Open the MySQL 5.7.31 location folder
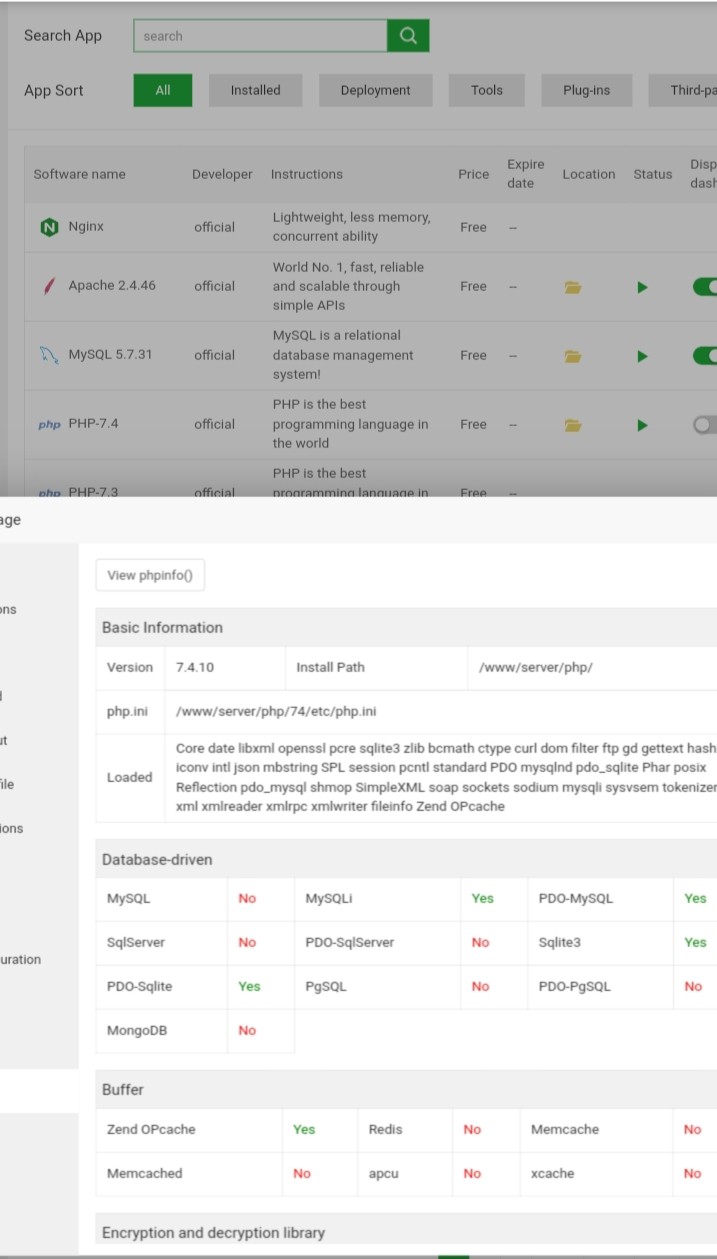Viewport: 717px width, 1259px height. [573, 356]
